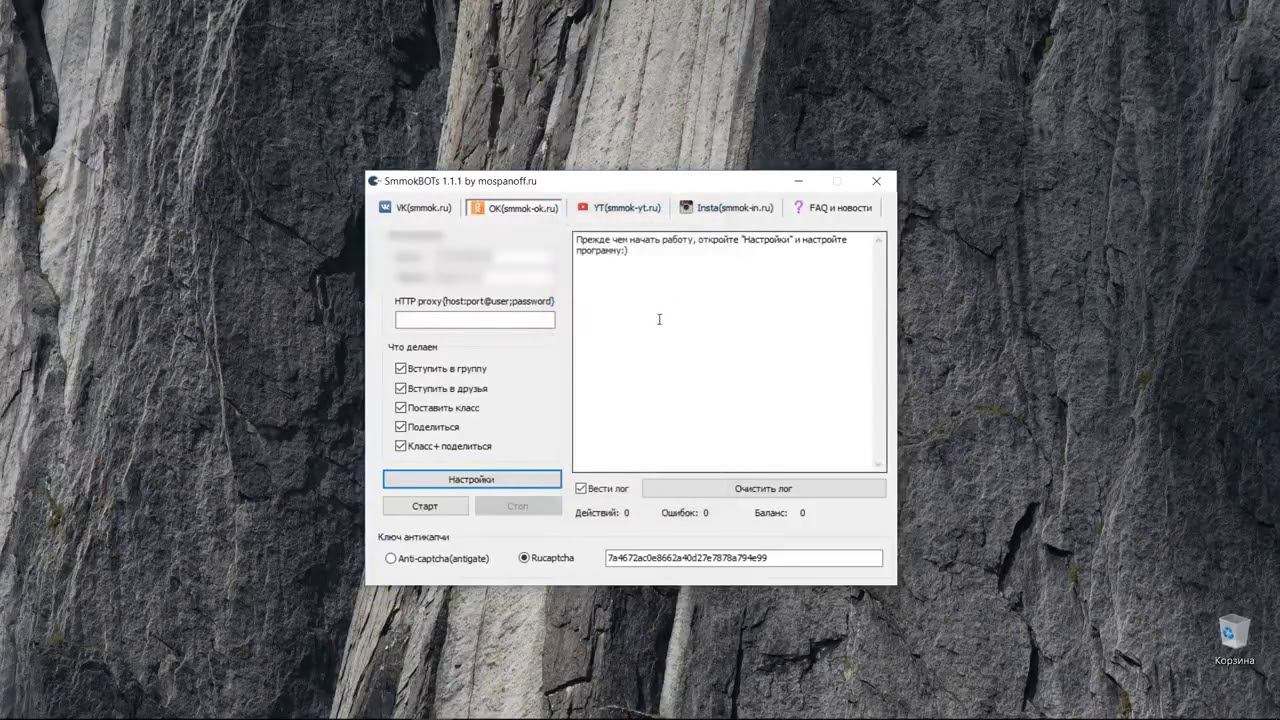Click the Действий: 0 counter

tap(602, 513)
